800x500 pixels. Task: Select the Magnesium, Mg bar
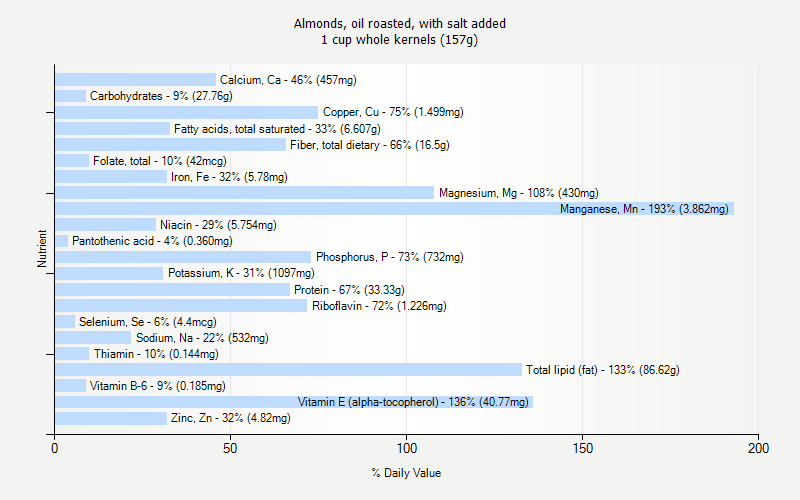point(244,193)
